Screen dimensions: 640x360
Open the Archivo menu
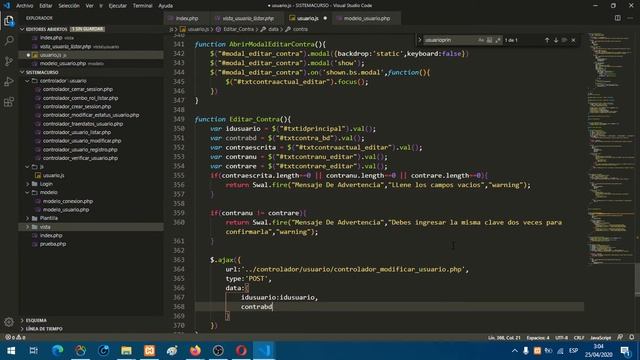pyautogui.click(x=24, y=6)
